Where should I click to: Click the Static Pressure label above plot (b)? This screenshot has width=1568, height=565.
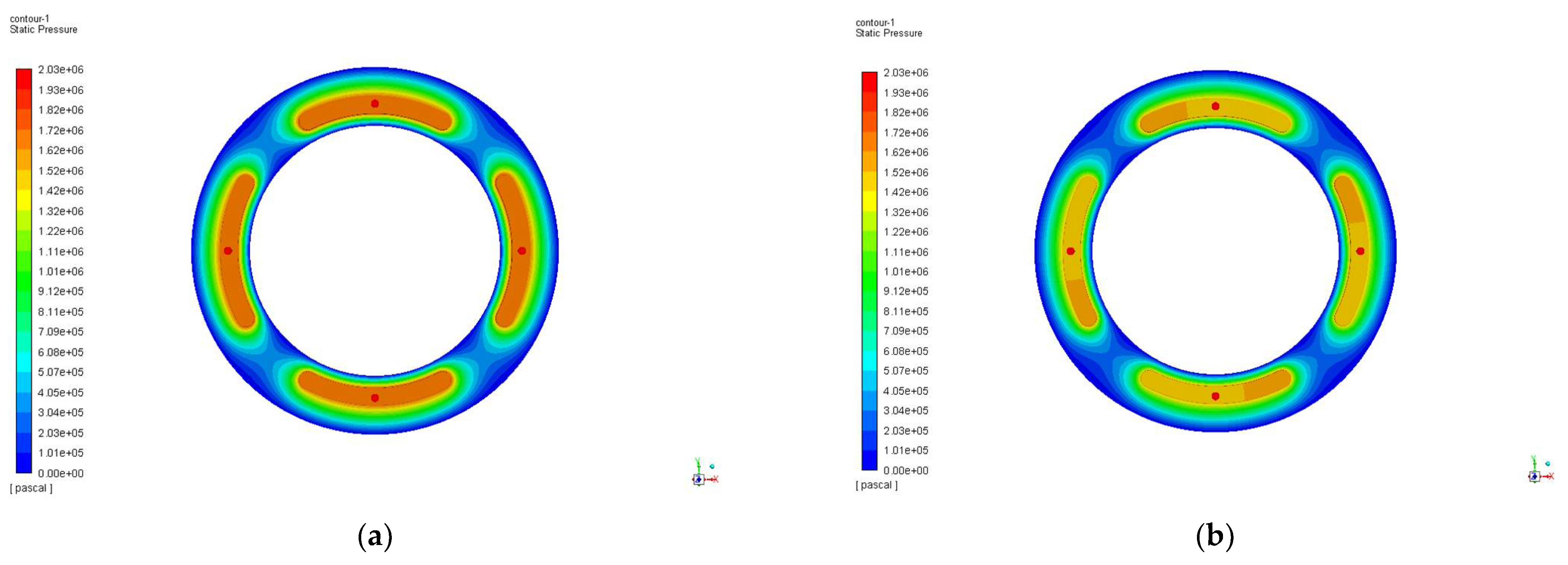(889, 33)
